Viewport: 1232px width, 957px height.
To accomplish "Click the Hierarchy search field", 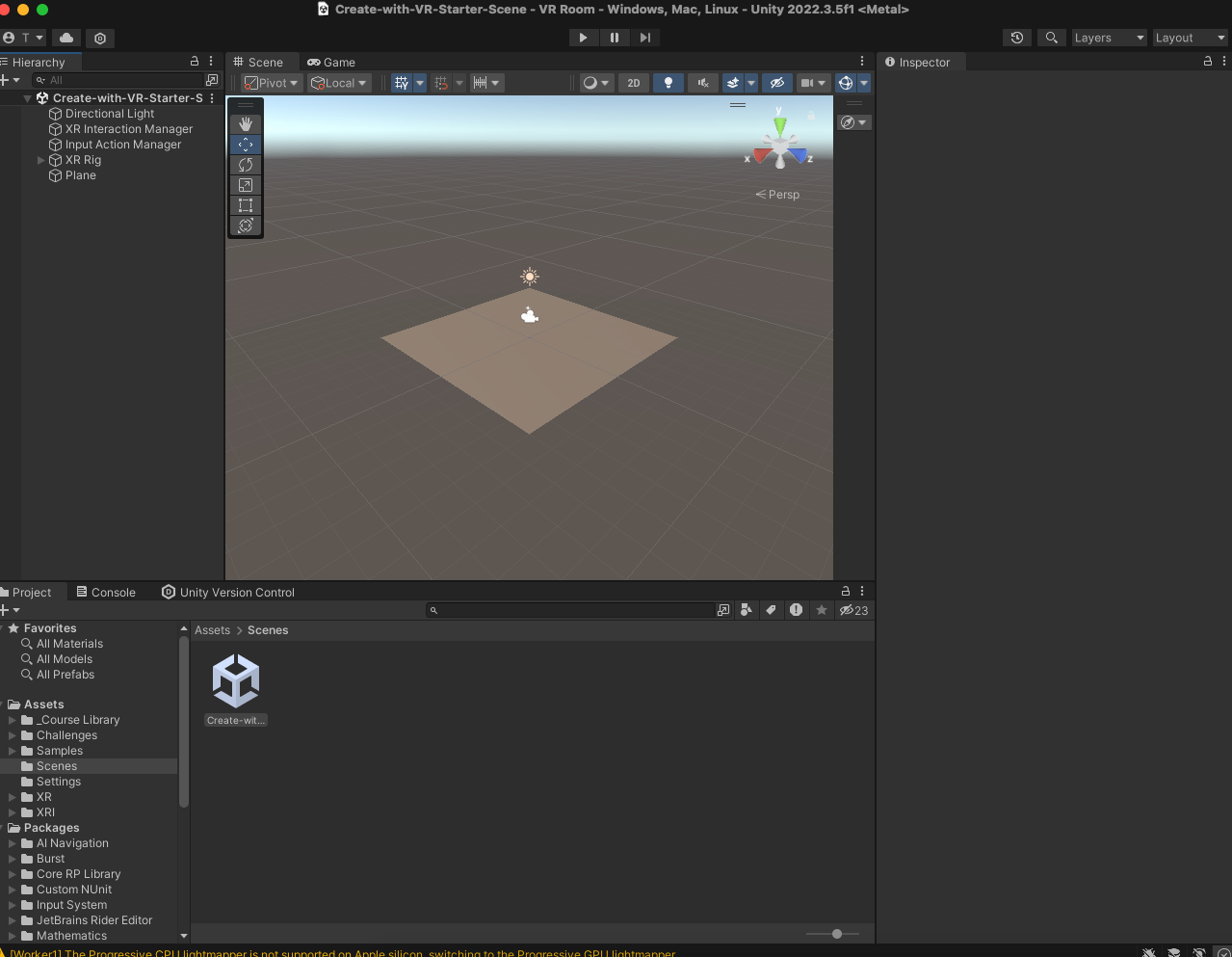I will 118,80.
